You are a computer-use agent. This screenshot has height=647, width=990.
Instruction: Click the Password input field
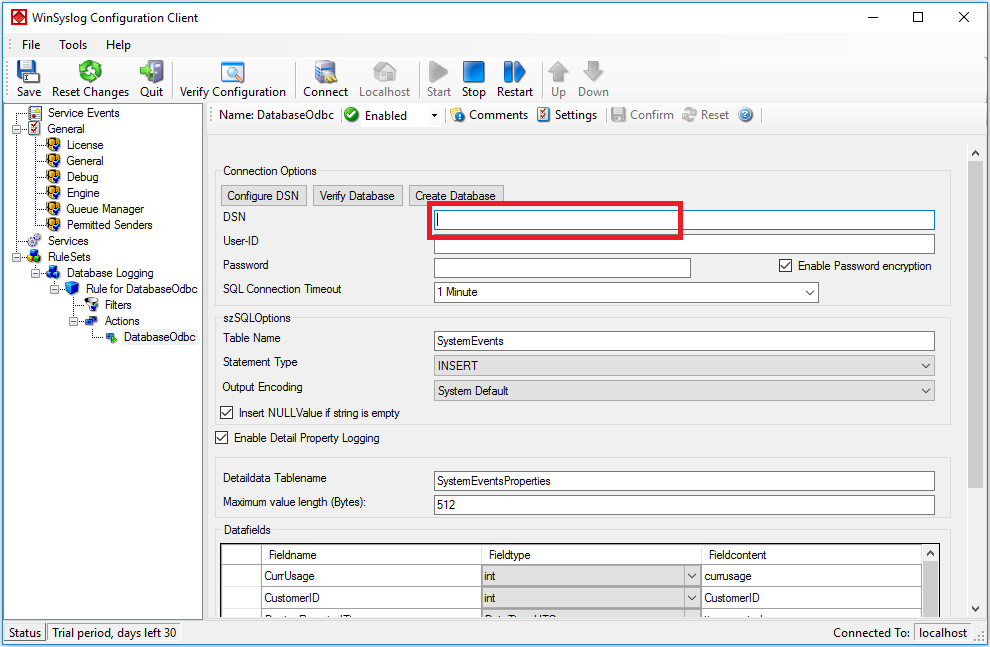pos(562,268)
